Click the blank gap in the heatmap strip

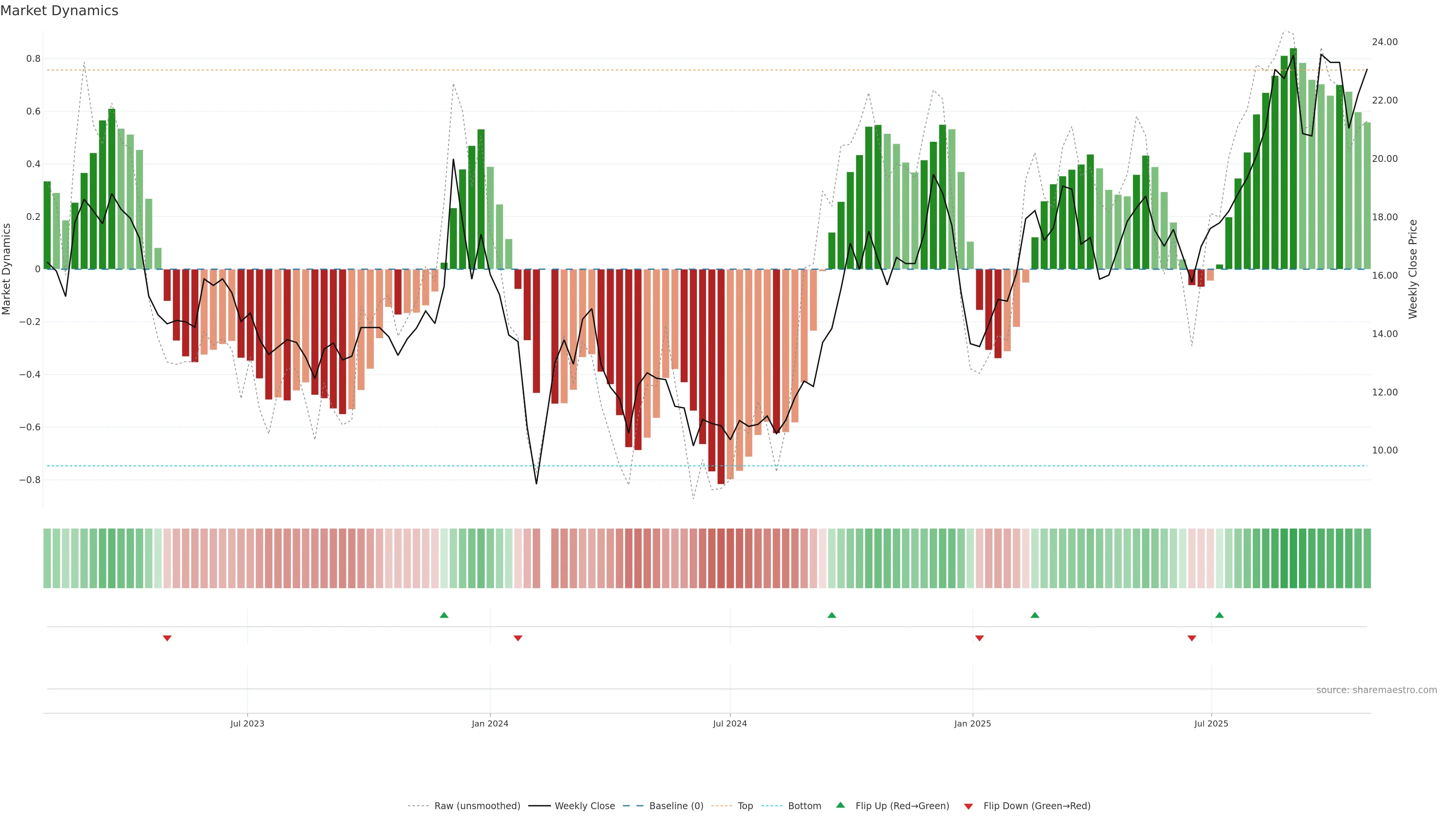click(x=546, y=559)
